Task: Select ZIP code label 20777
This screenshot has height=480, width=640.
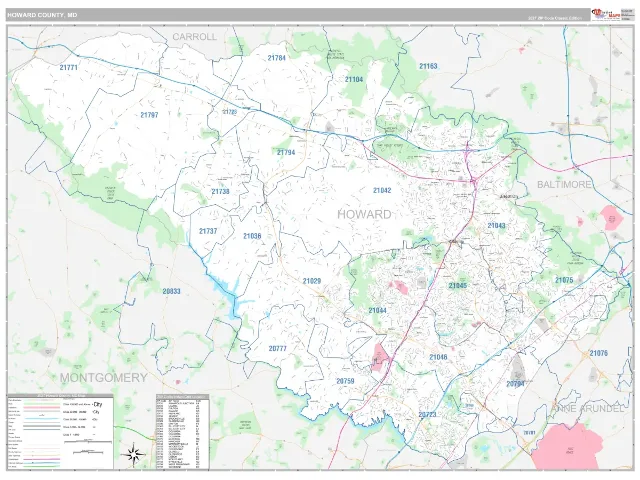Action: click(x=278, y=349)
